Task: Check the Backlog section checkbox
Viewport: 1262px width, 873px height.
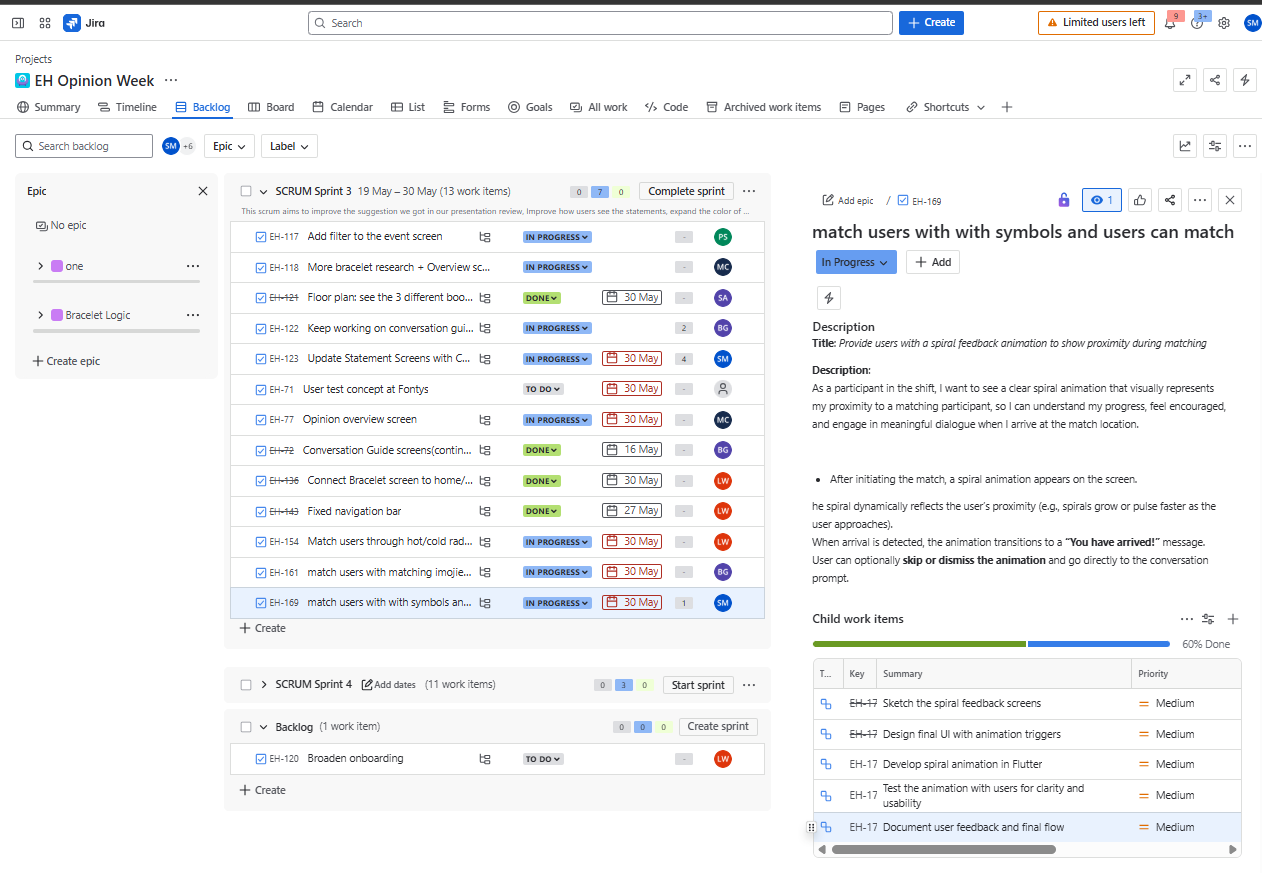Action: point(245,726)
